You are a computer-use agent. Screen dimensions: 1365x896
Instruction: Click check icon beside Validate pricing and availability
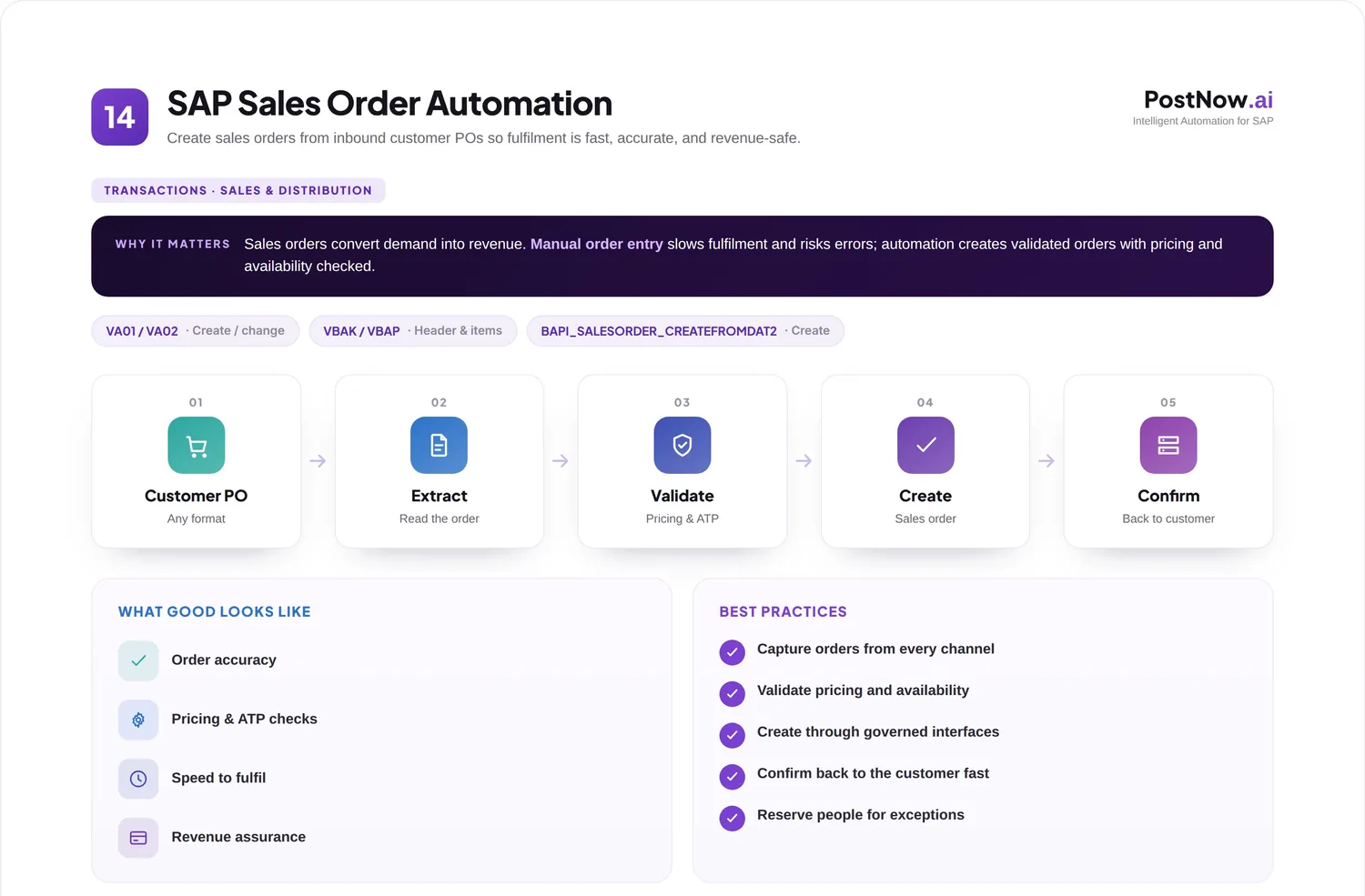732,694
